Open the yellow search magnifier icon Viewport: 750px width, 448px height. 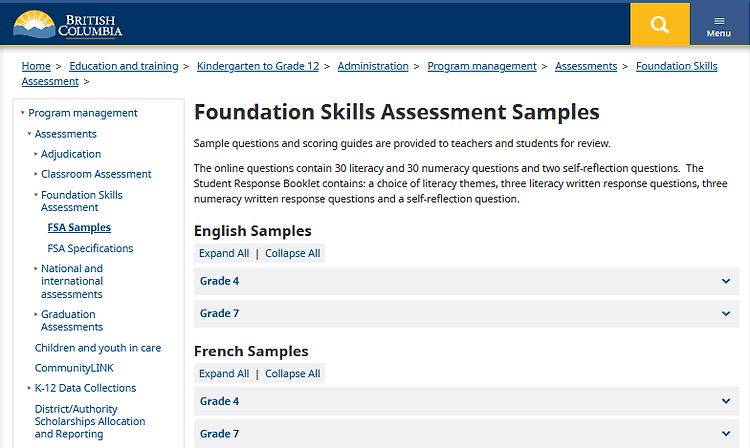point(660,24)
